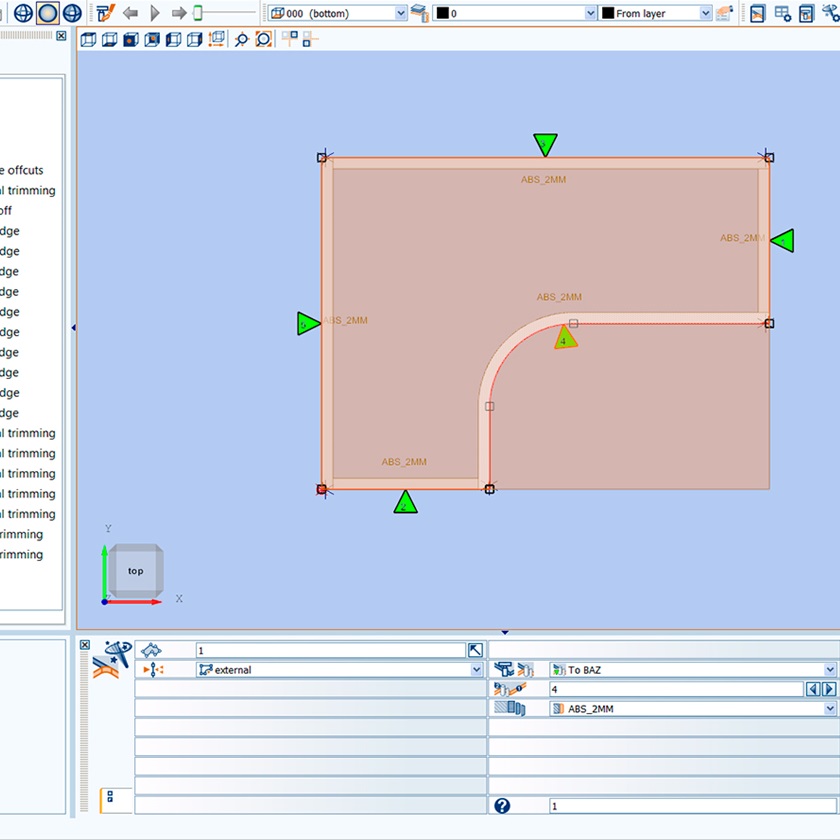The height and width of the screenshot is (840, 840).
Task: Click the ABS_2MM label under the top edge
Action: [543, 179]
